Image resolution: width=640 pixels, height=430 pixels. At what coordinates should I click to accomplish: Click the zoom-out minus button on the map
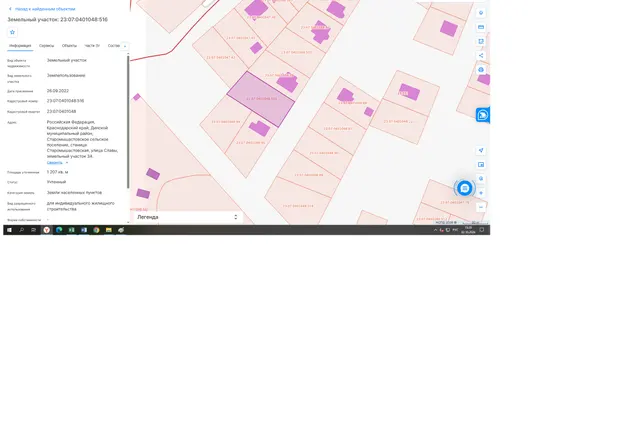tap(481, 207)
